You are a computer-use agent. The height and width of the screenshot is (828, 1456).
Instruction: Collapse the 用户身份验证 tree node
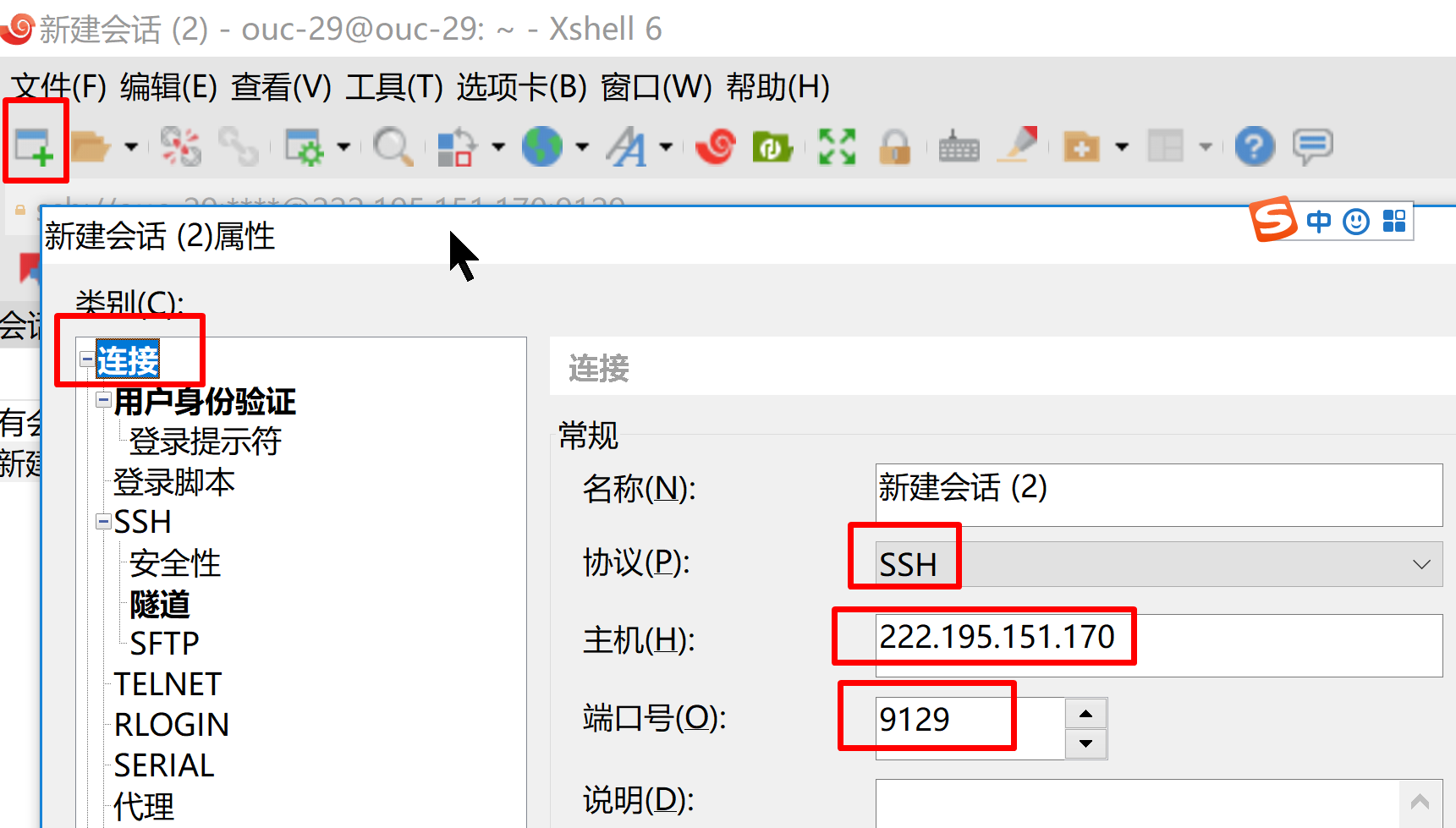[x=103, y=400]
